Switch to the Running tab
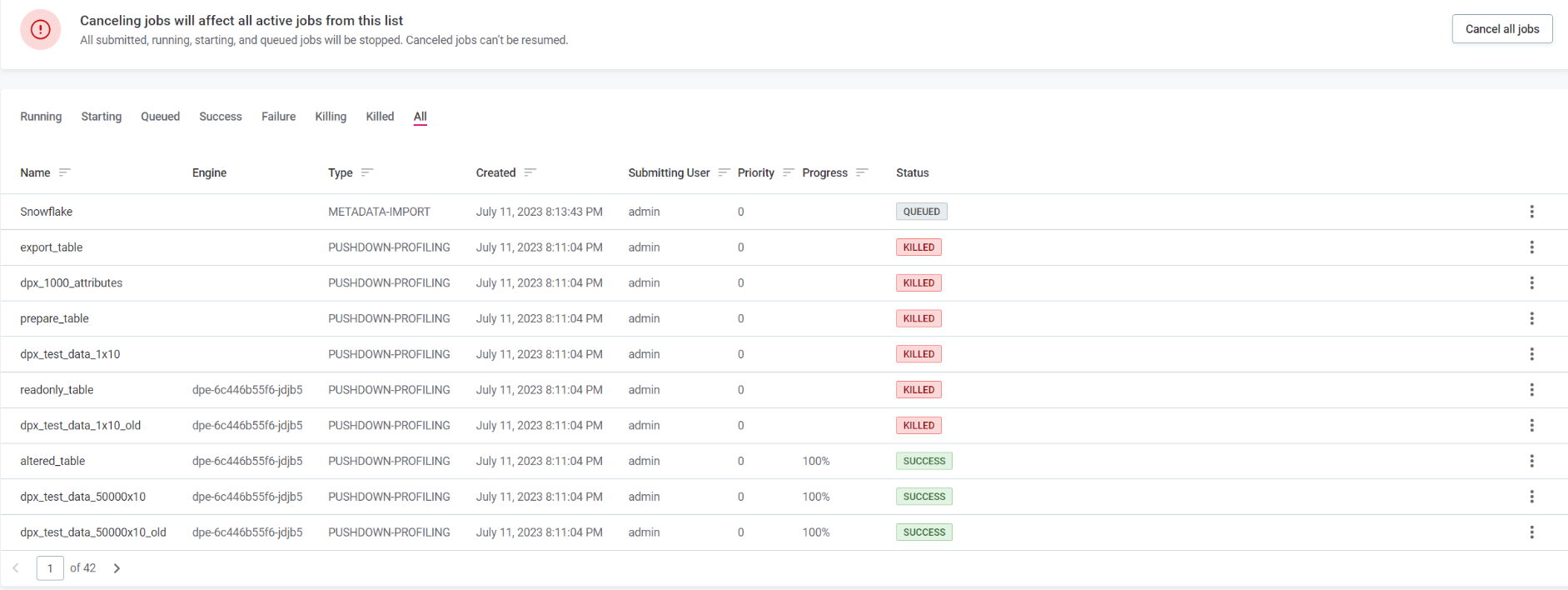The image size is (1568, 590). (41, 117)
